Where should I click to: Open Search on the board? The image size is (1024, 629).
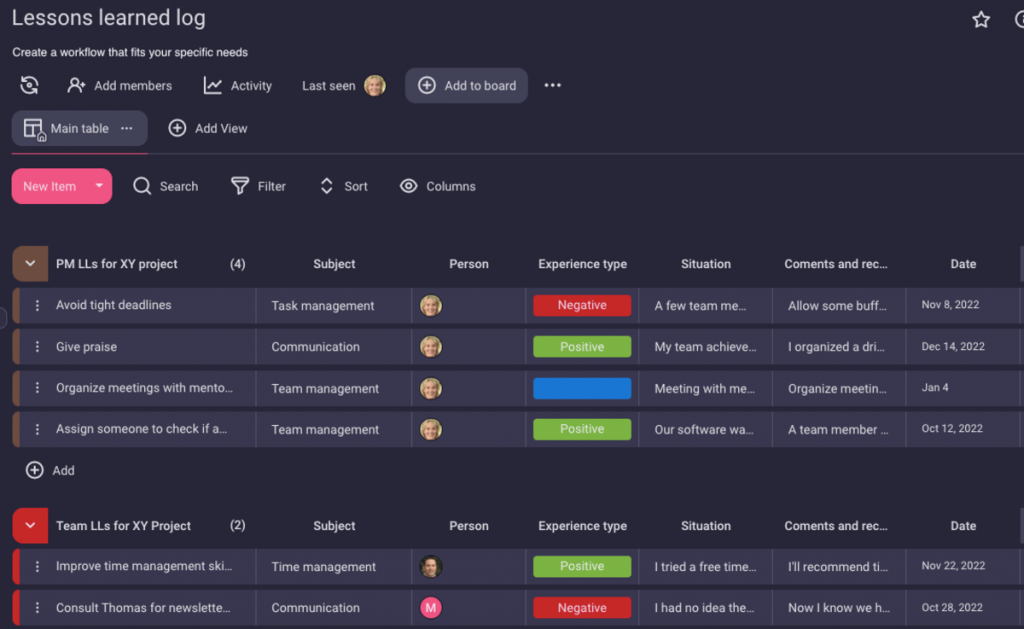click(165, 186)
